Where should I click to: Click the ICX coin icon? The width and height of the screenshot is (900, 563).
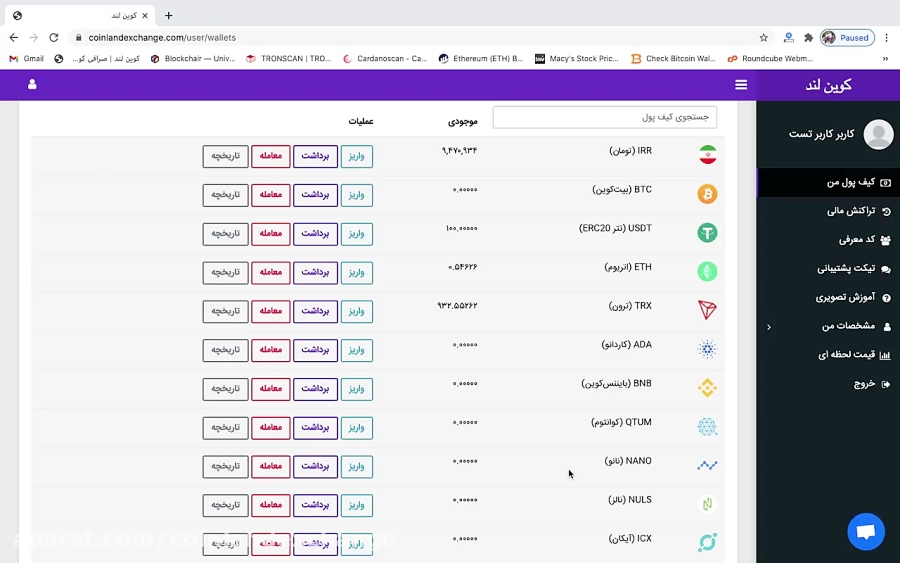(707, 542)
